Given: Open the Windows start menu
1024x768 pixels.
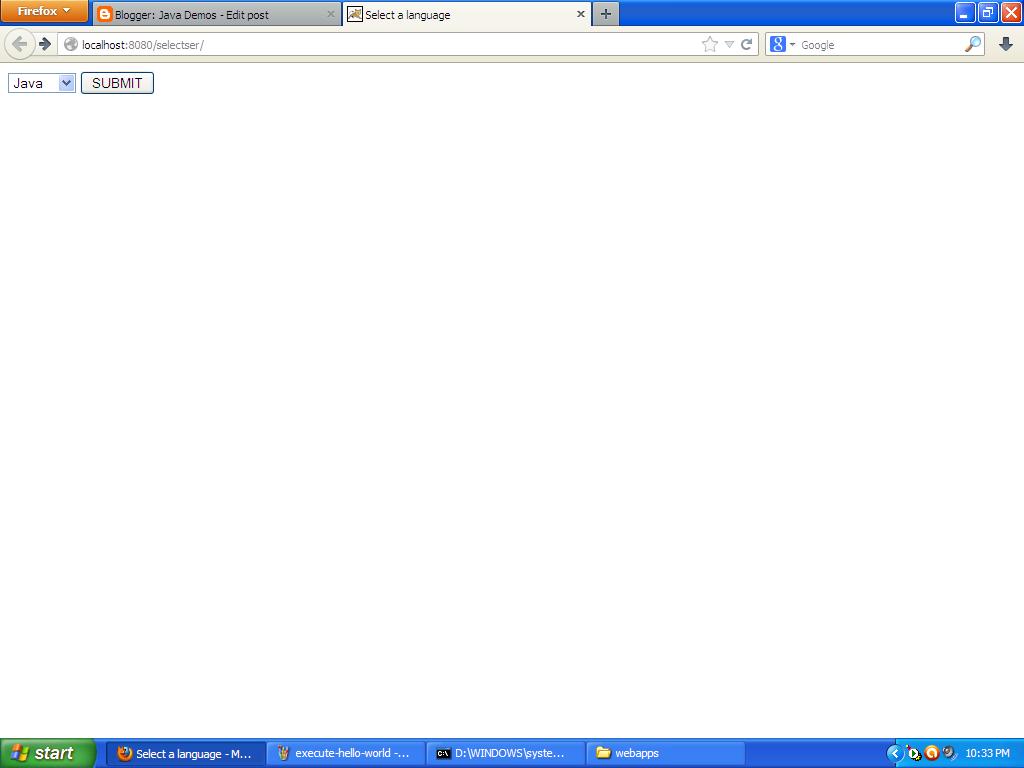Looking at the screenshot, I should click(x=47, y=753).
